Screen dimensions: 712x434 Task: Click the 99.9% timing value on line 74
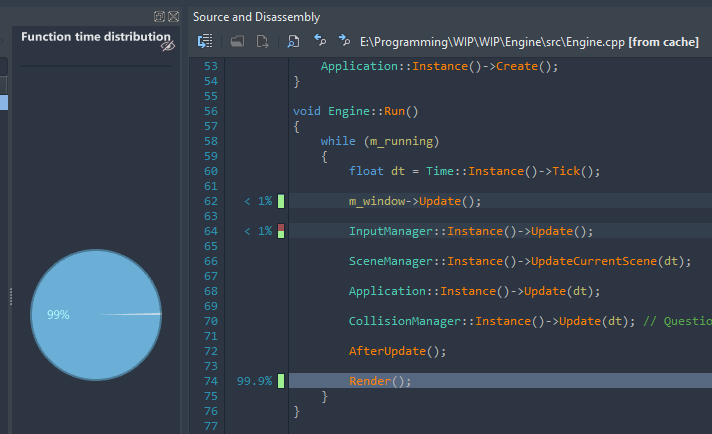point(254,381)
